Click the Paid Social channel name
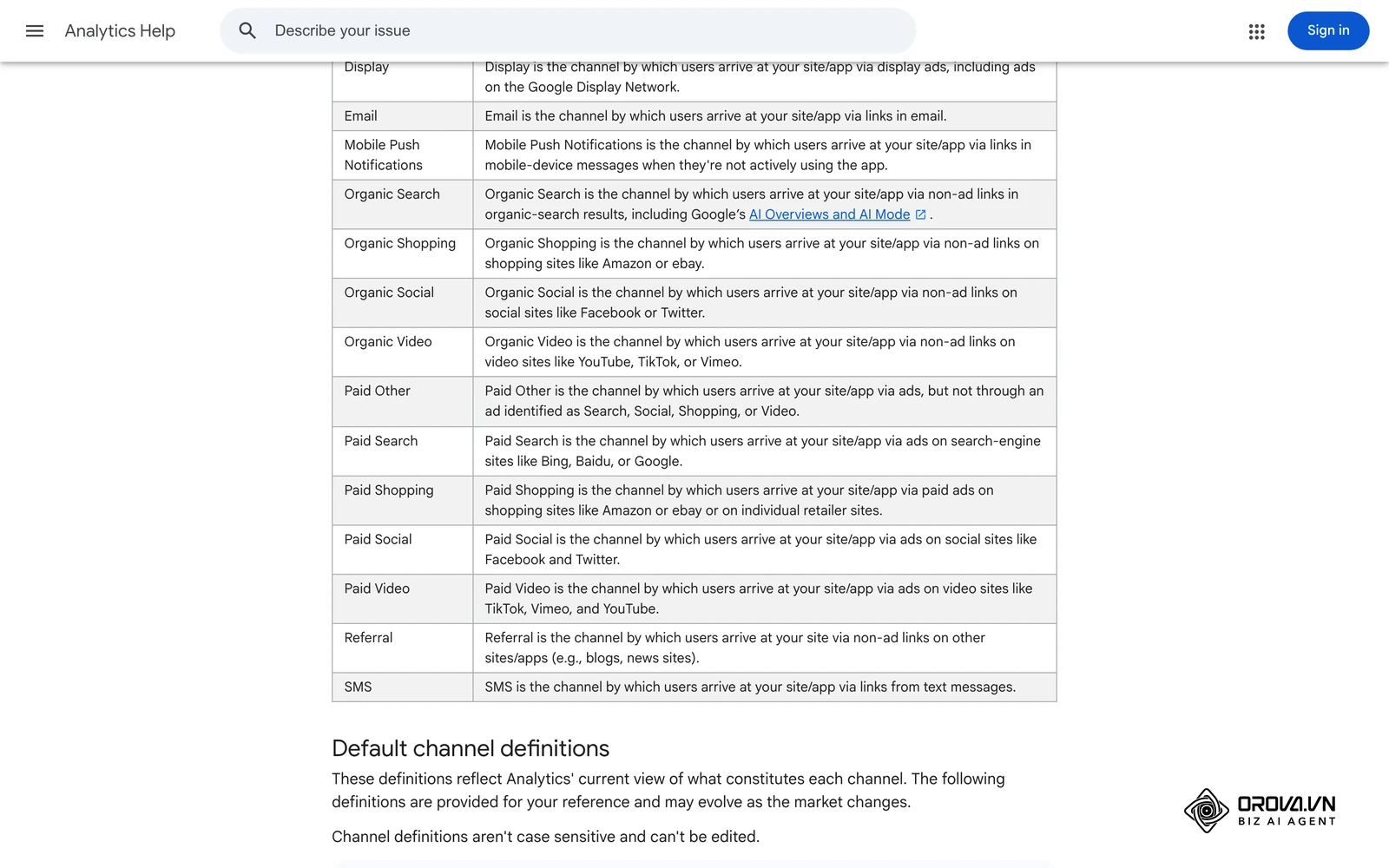1389x868 pixels. click(378, 540)
